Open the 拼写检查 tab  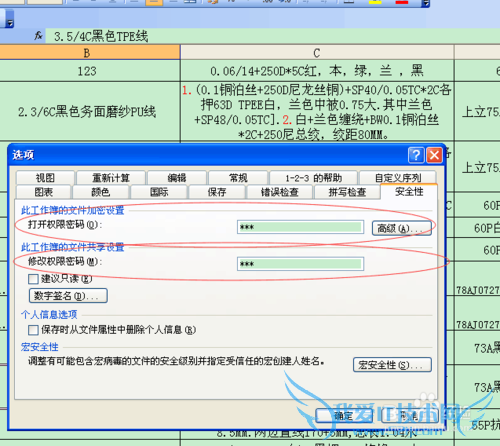pyautogui.click(x=347, y=192)
